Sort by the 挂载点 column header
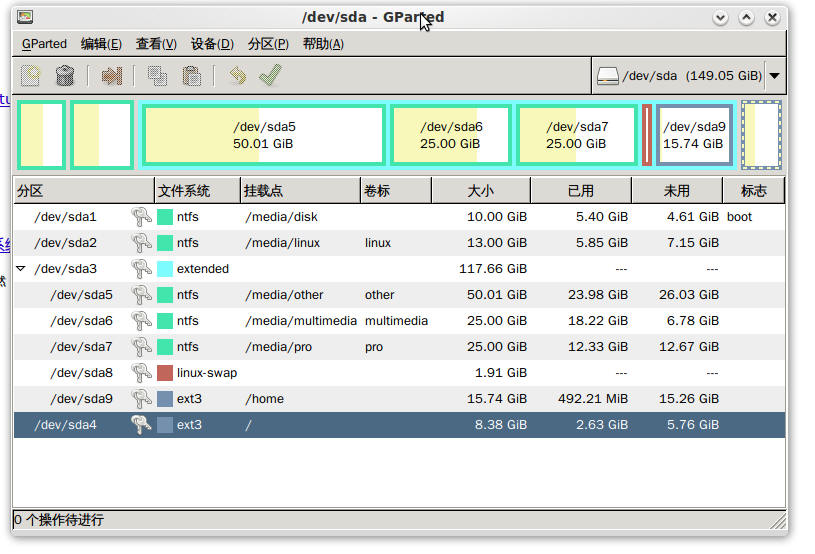 300,191
